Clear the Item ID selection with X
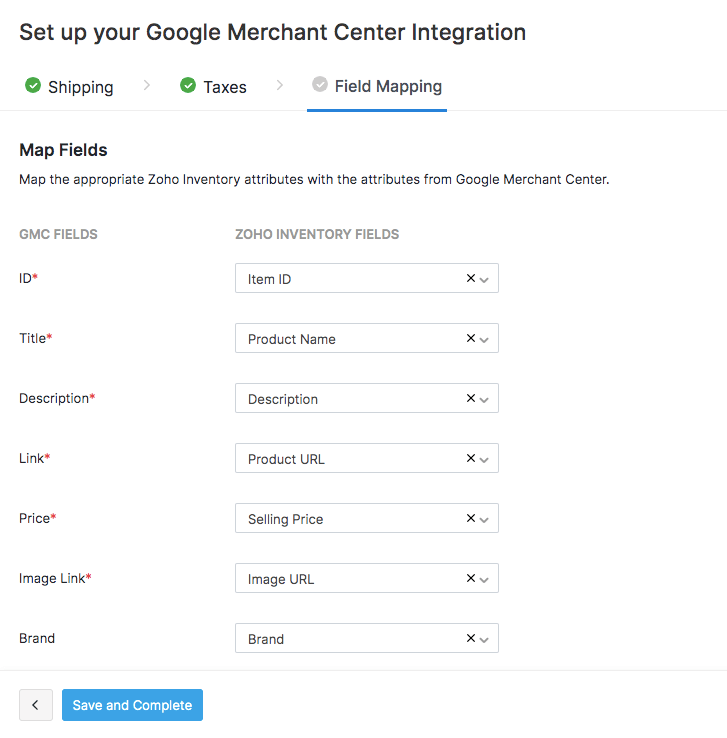The image size is (727, 738). (470, 279)
